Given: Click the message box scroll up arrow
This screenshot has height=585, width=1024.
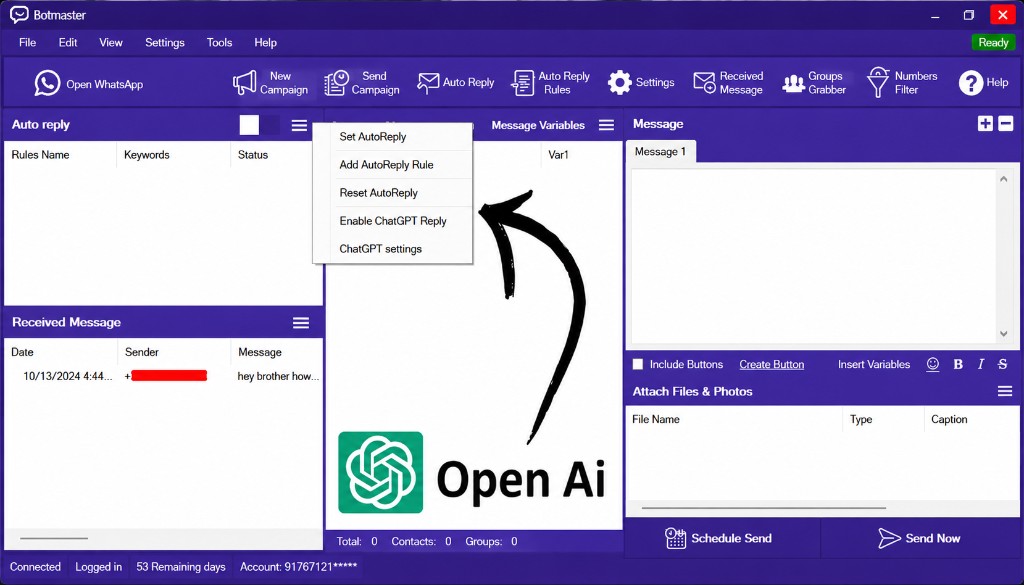Looking at the screenshot, I should (x=1004, y=178).
